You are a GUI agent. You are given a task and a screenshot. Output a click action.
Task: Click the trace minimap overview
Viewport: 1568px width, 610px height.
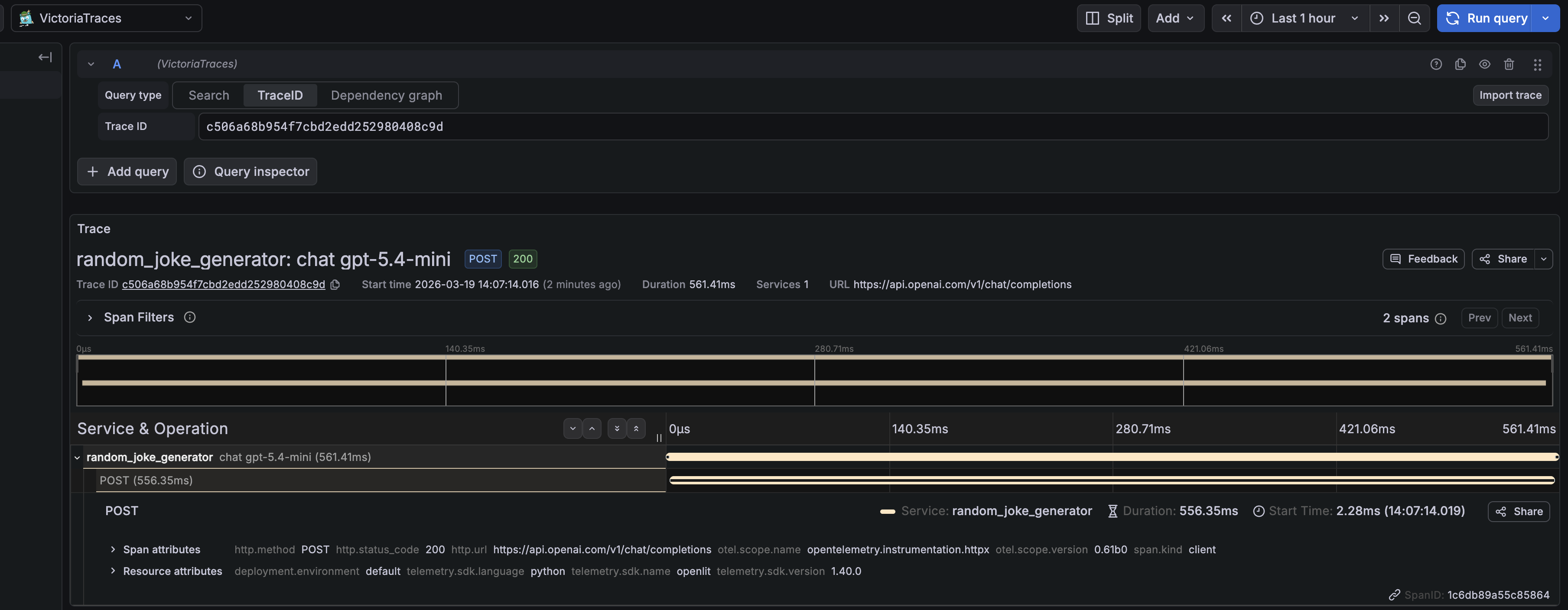pos(814,380)
